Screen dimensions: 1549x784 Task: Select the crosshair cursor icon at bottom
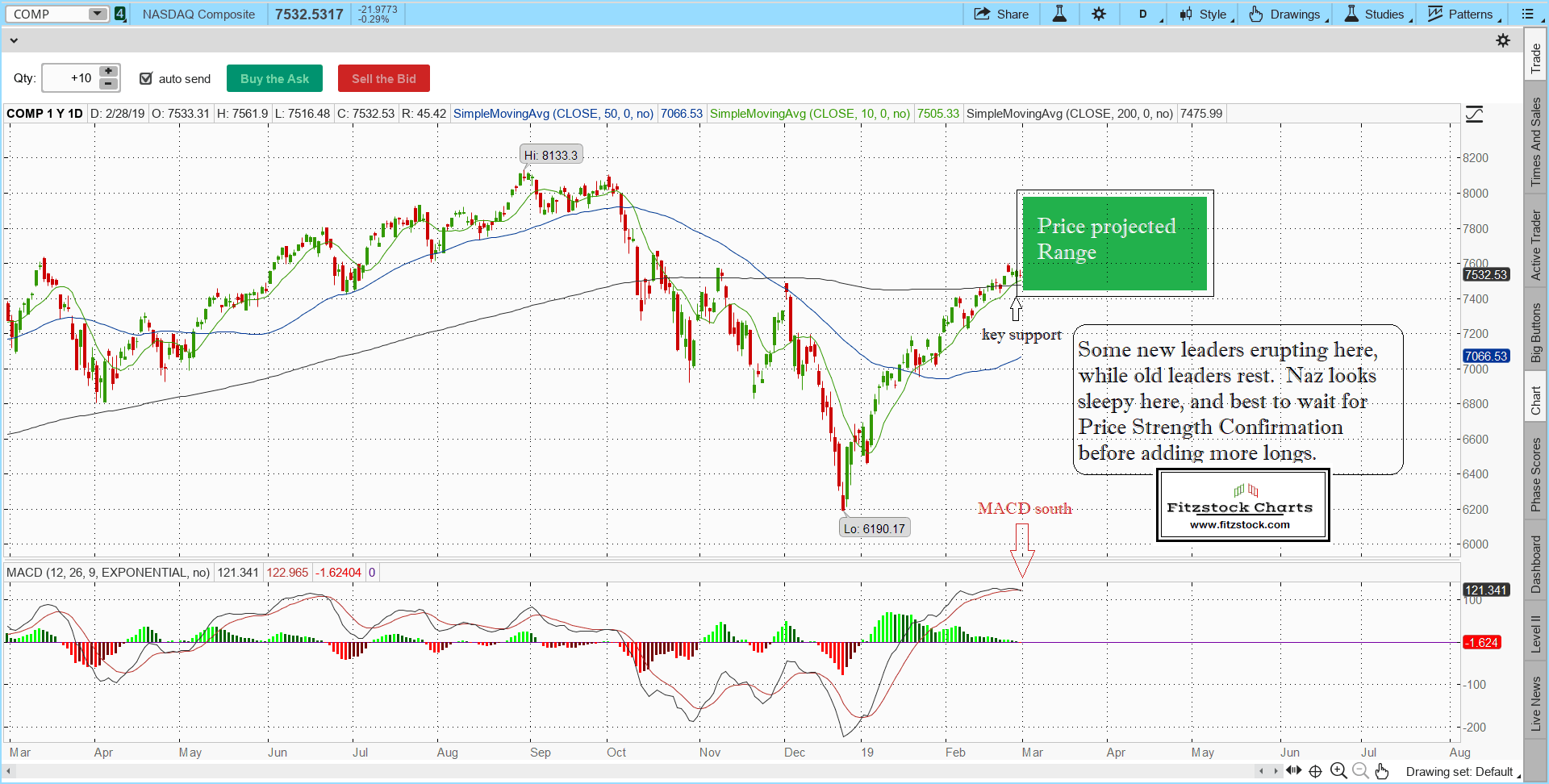pyautogui.click(x=1316, y=771)
